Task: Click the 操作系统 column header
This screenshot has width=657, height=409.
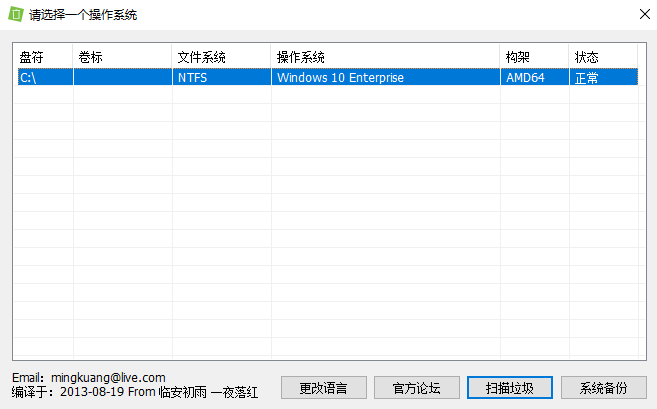Action: coord(385,57)
